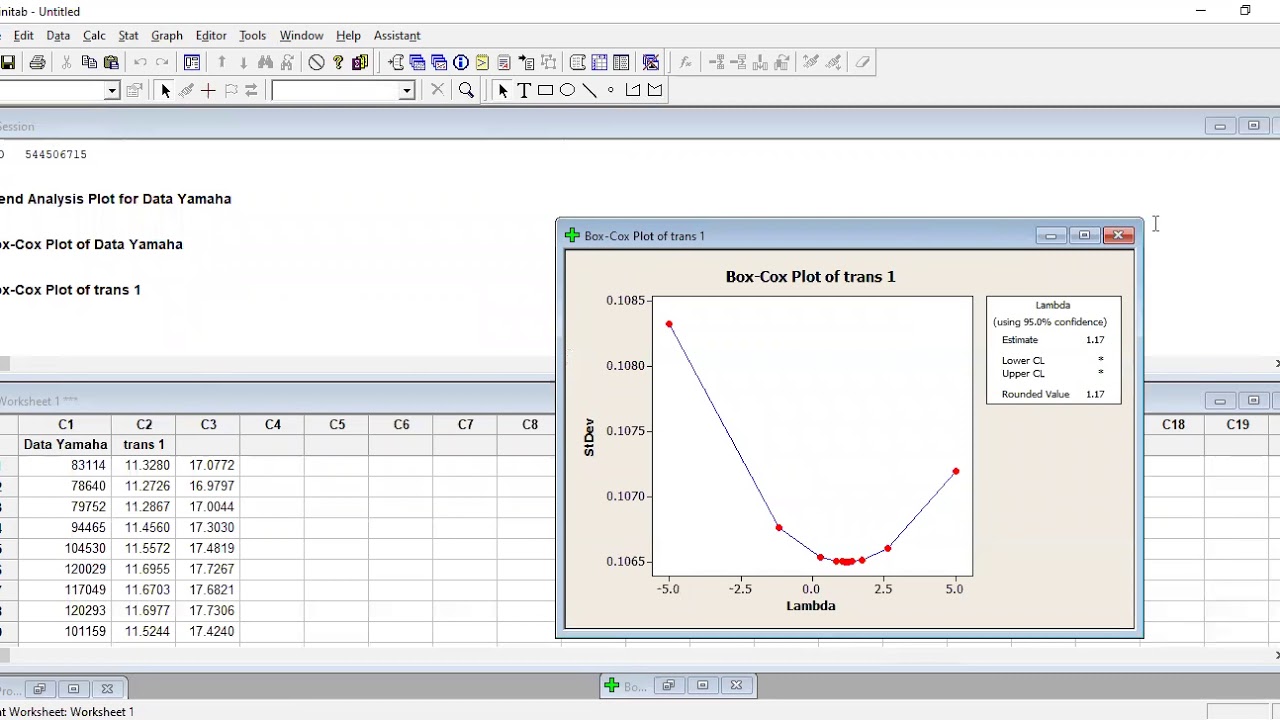Open the Edit menu
This screenshot has width=1280, height=720.
pos(23,35)
